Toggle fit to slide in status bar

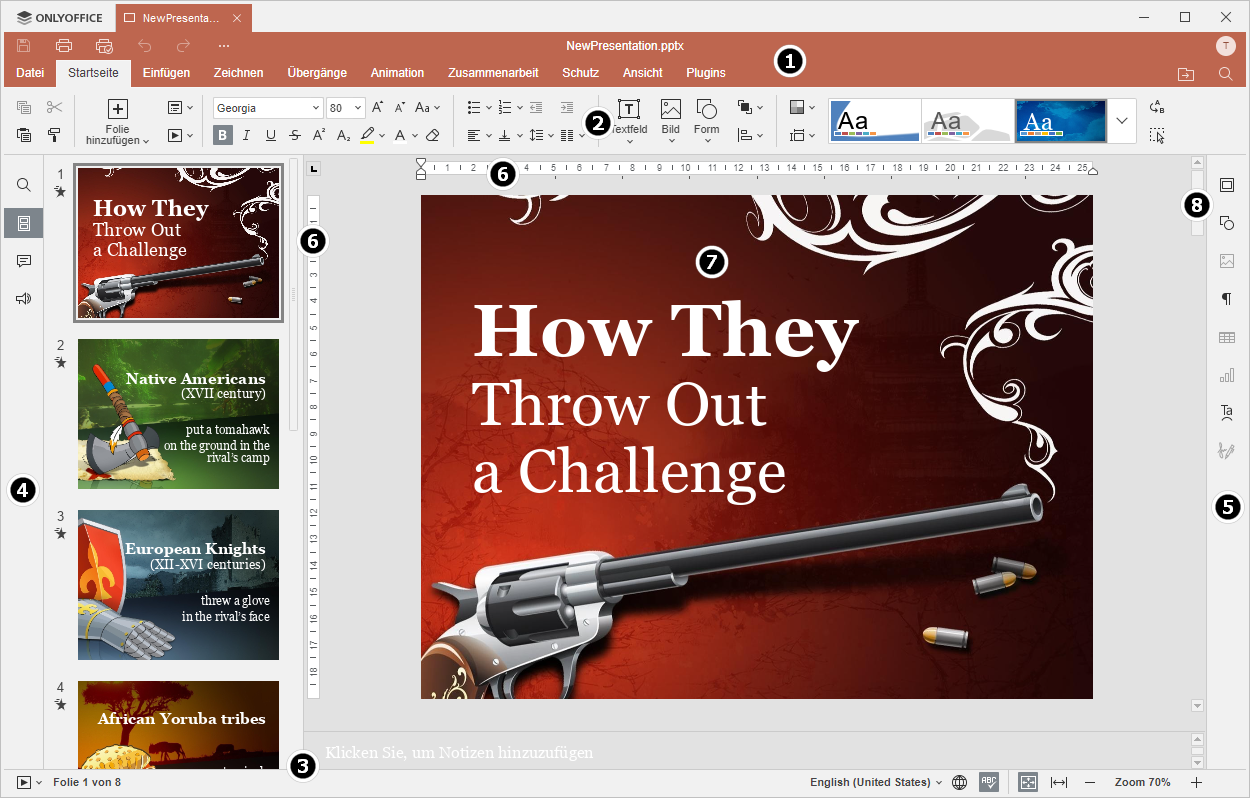tap(1028, 782)
